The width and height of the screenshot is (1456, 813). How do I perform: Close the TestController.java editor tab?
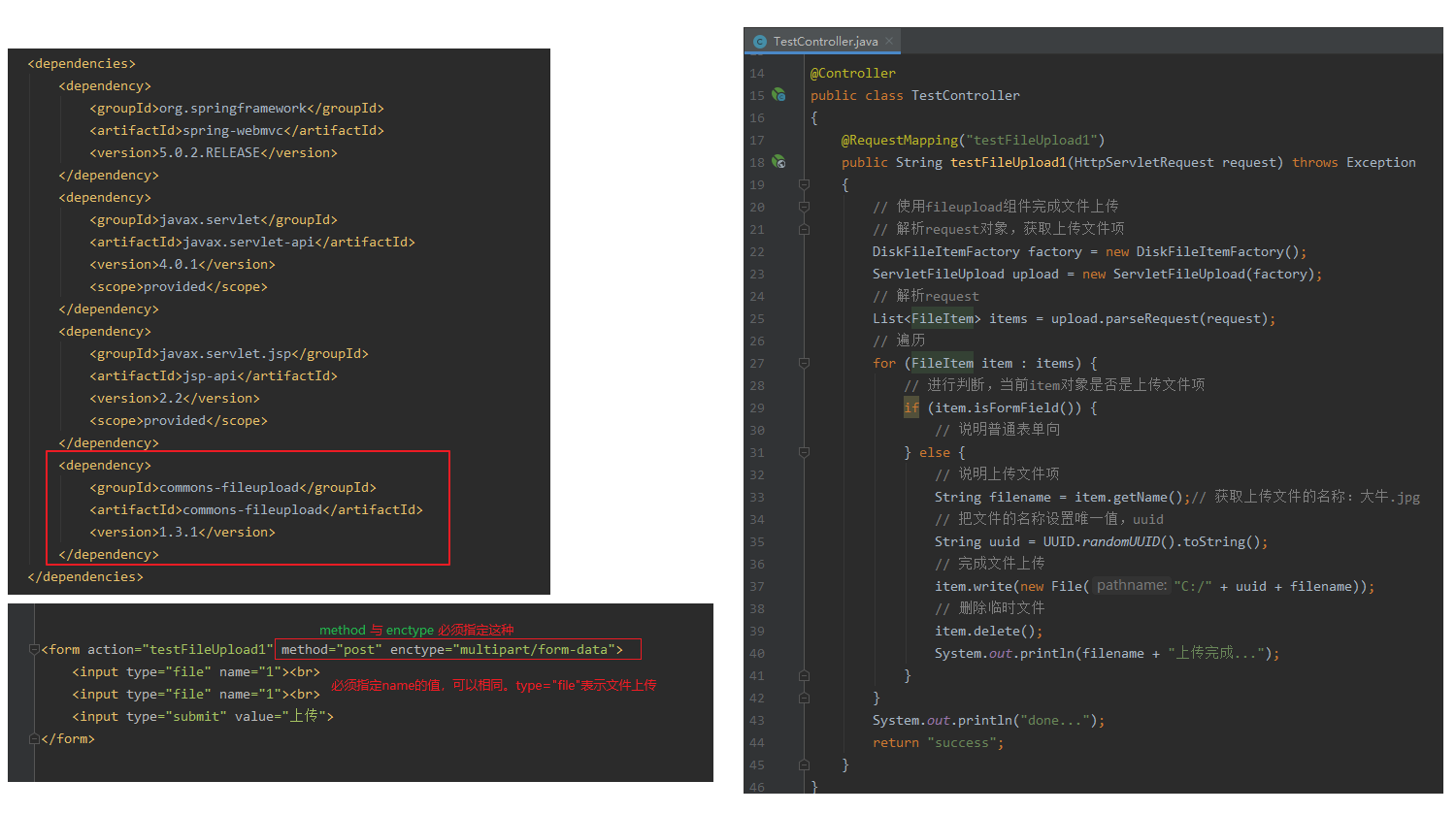[889, 41]
